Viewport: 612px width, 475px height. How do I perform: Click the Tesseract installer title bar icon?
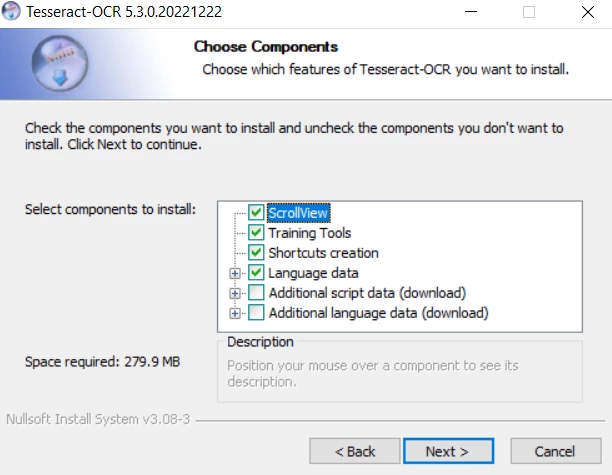pyautogui.click(x=11, y=11)
